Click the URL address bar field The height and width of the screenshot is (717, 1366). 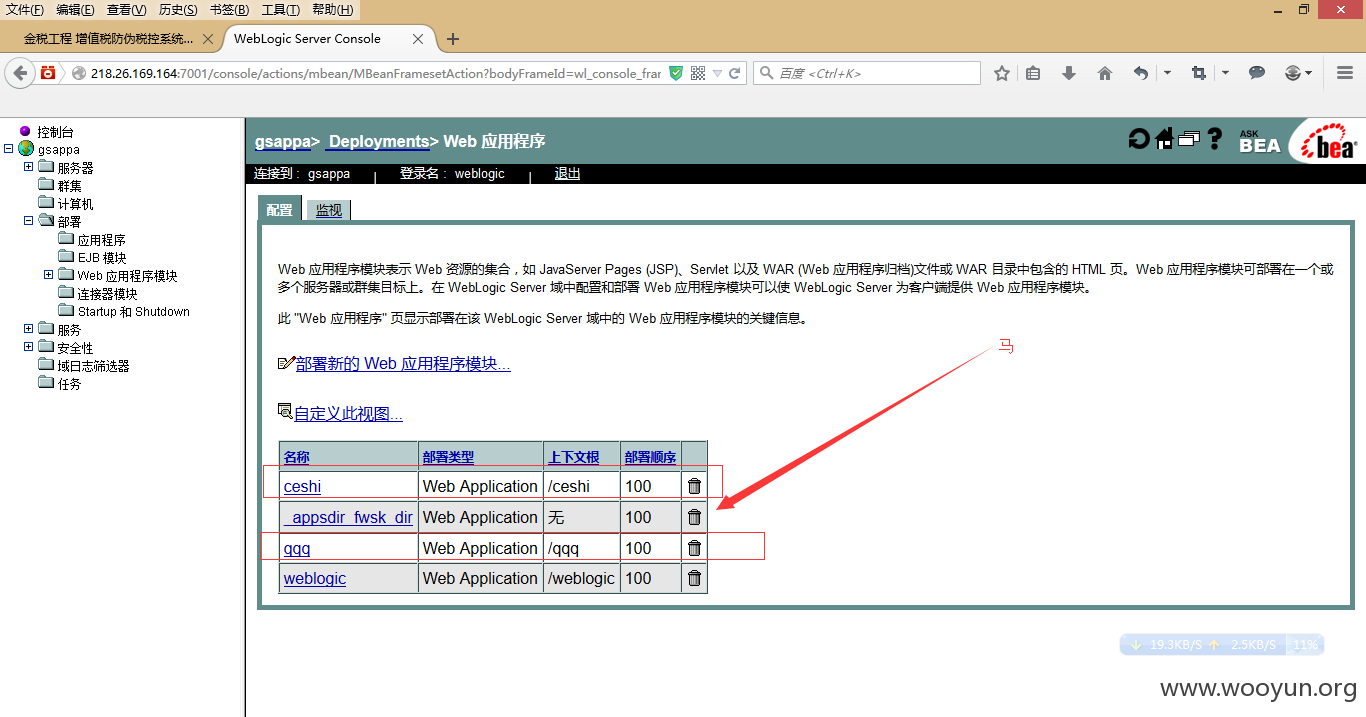click(376, 73)
